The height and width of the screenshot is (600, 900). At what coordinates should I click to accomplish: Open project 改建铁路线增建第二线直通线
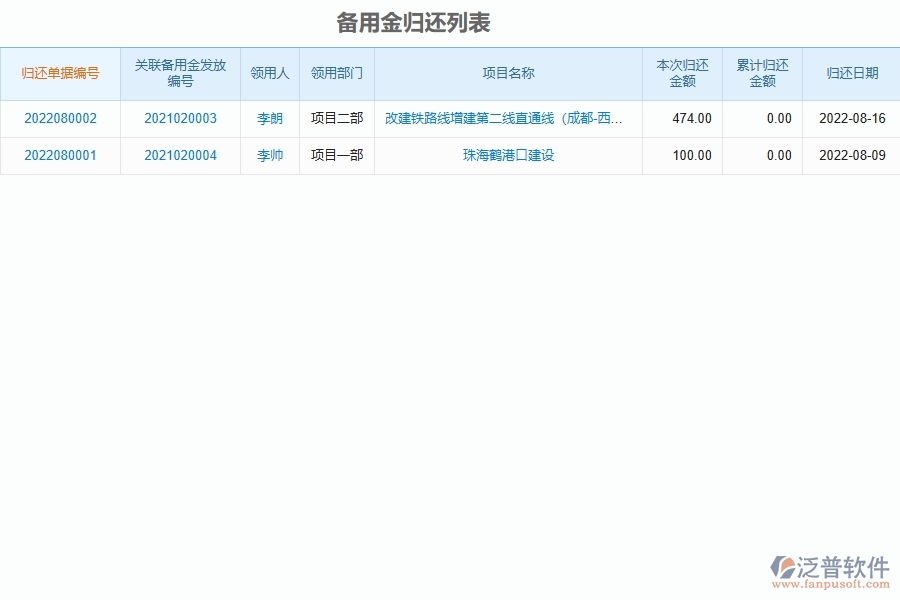click(506, 118)
